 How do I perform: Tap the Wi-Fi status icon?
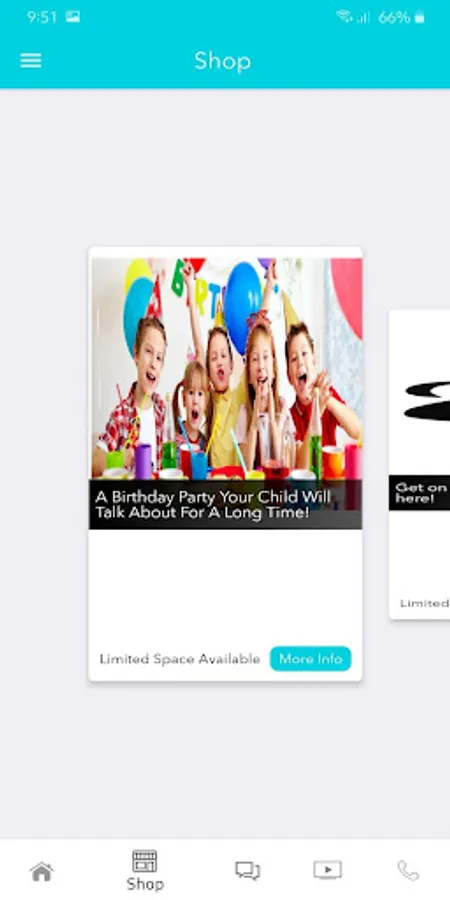tap(344, 17)
